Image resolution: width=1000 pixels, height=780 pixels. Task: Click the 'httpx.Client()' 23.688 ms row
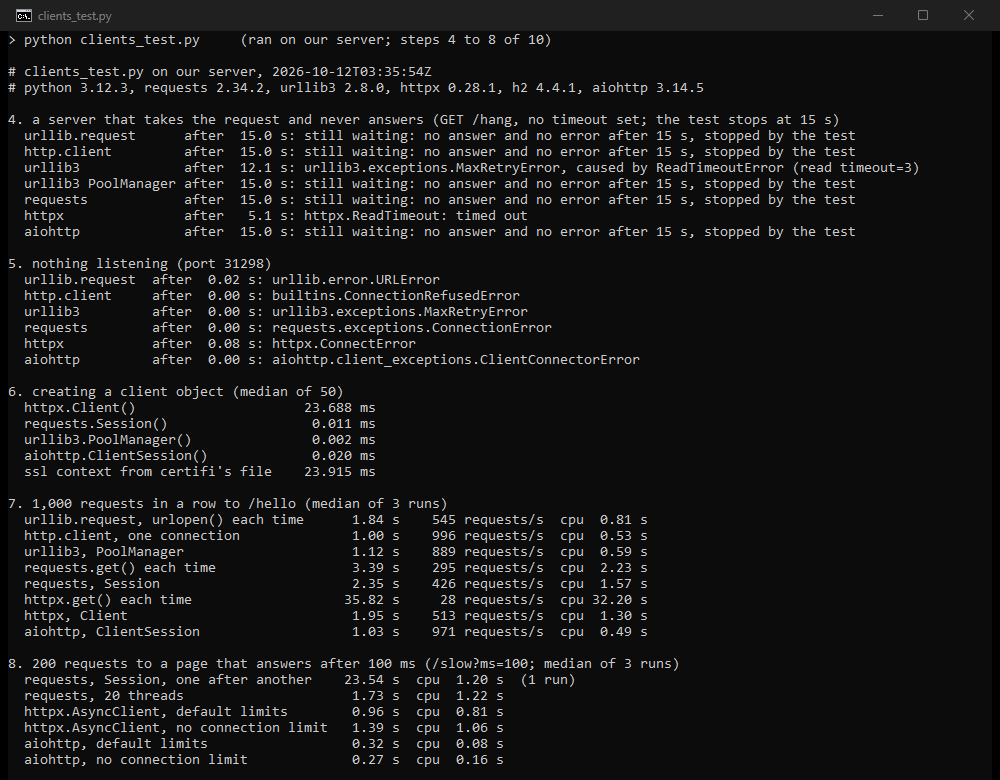pos(200,408)
